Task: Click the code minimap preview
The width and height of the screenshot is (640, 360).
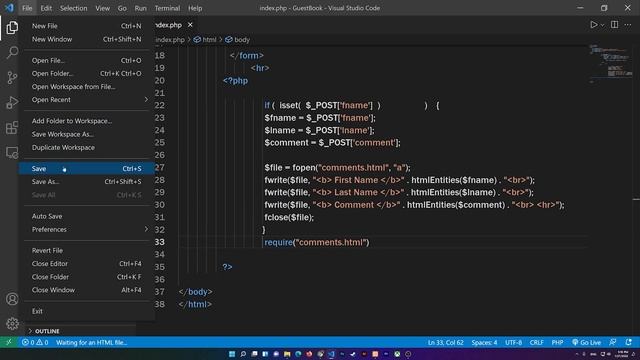Action: click(610, 63)
